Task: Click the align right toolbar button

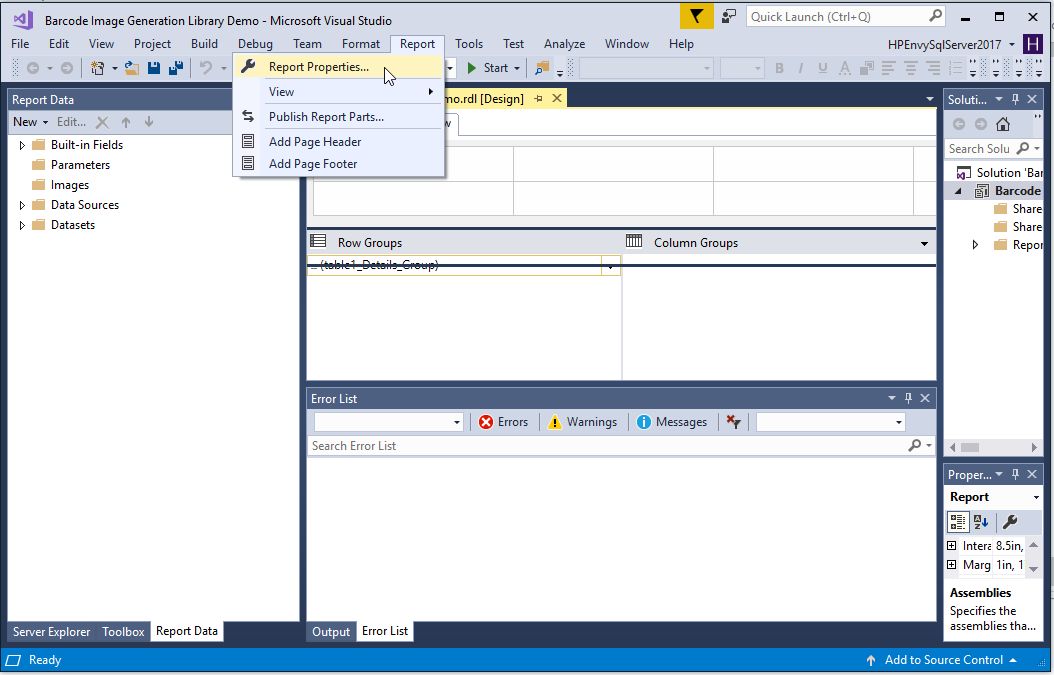Action: coord(933,68)
